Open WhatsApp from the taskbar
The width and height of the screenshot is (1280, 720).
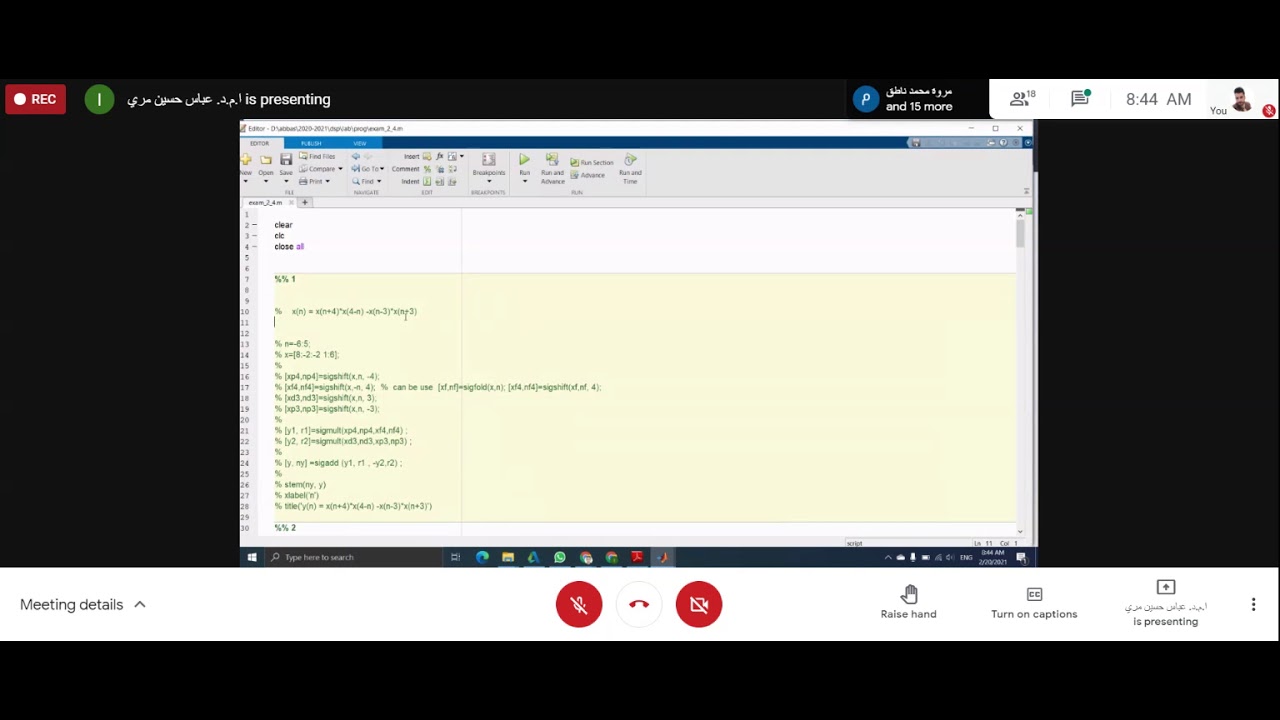(560, 557)
